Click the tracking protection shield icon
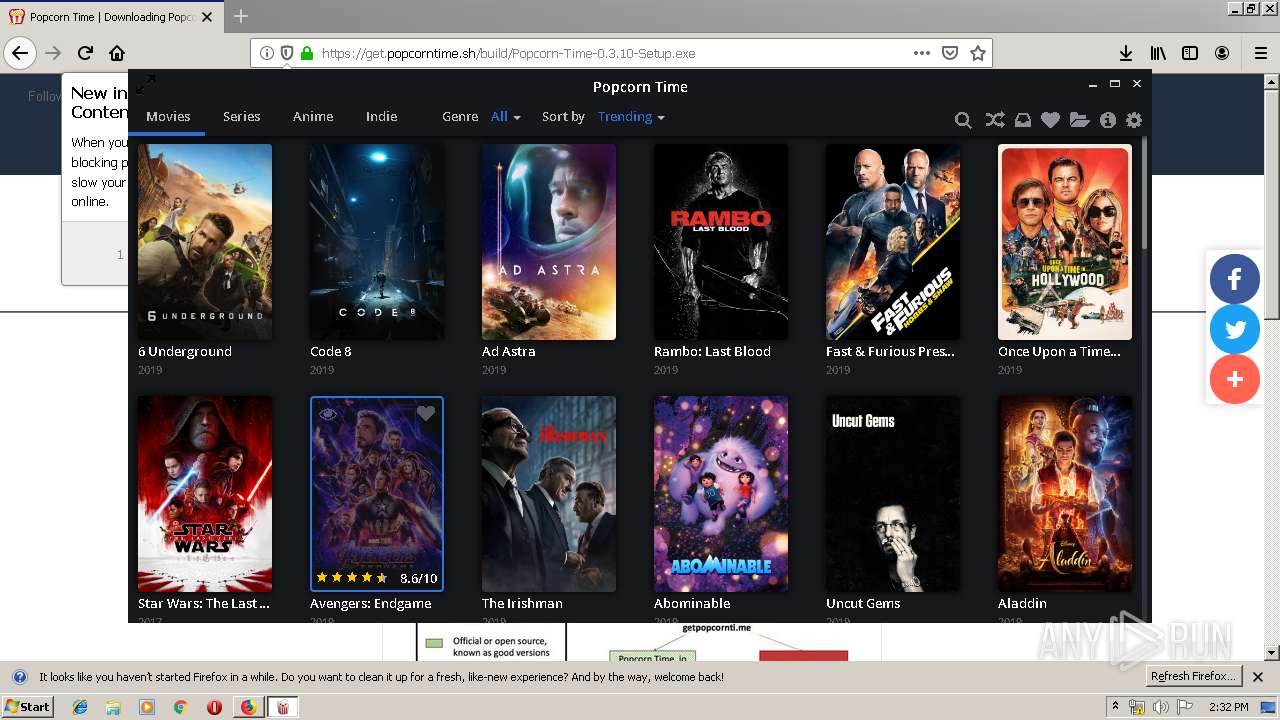The image size is (1280, 720). pyautogui.click(x=287, y=53)
